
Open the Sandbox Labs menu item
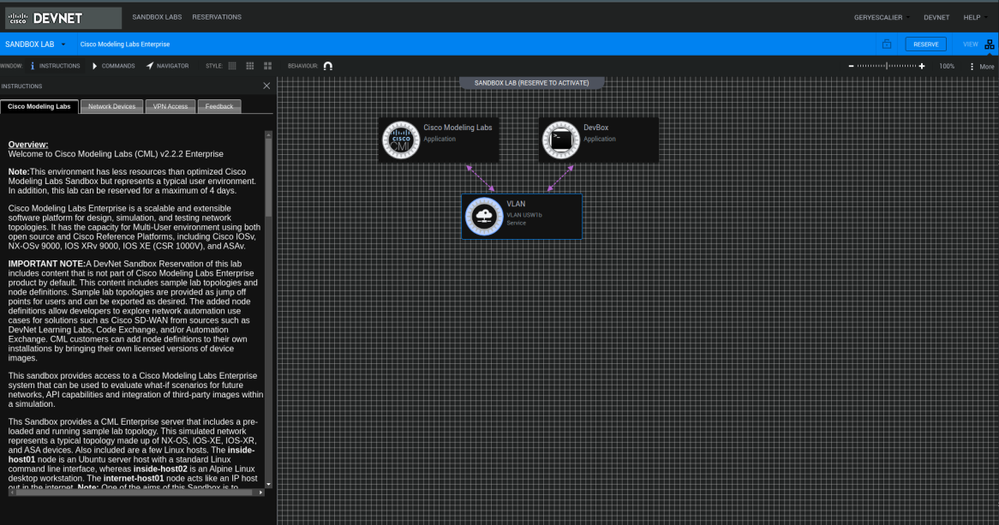[x=157, y=17]
